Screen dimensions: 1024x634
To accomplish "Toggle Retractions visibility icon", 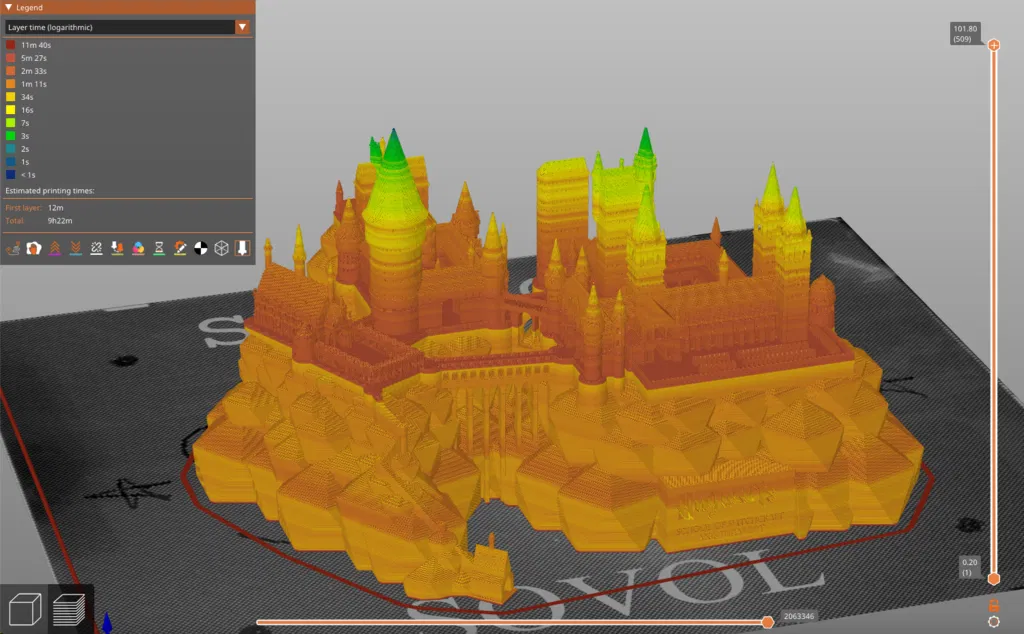I will pyautogui.click(x=55, y=248).
